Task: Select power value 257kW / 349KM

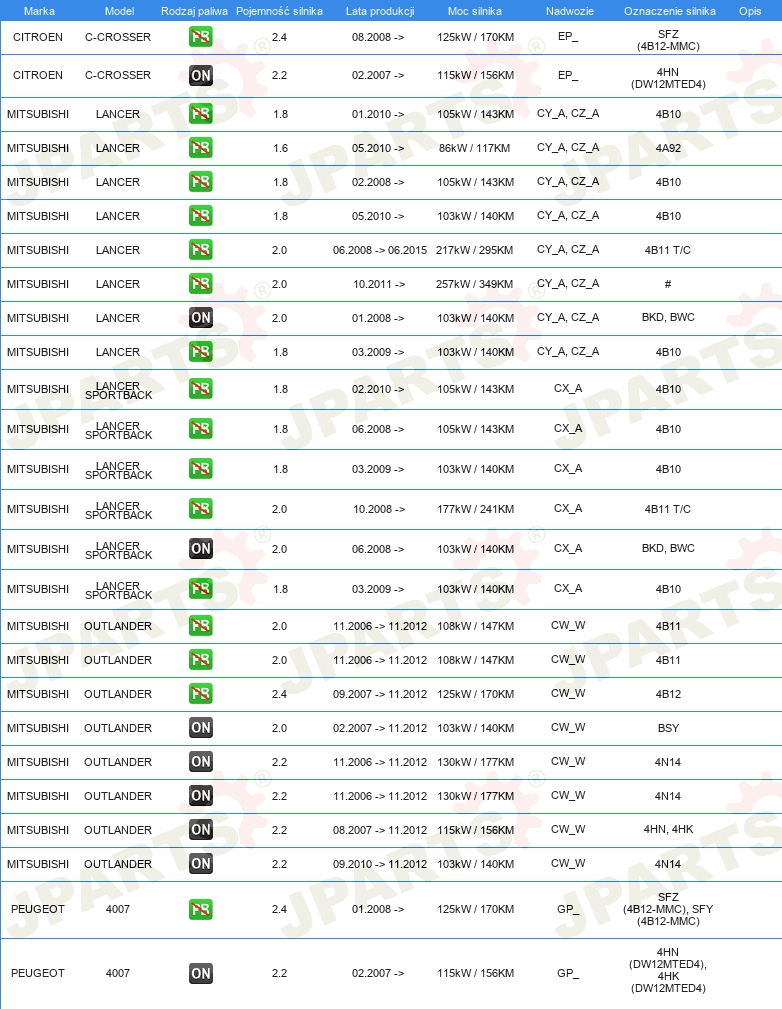Action: [x=474, y=284]
